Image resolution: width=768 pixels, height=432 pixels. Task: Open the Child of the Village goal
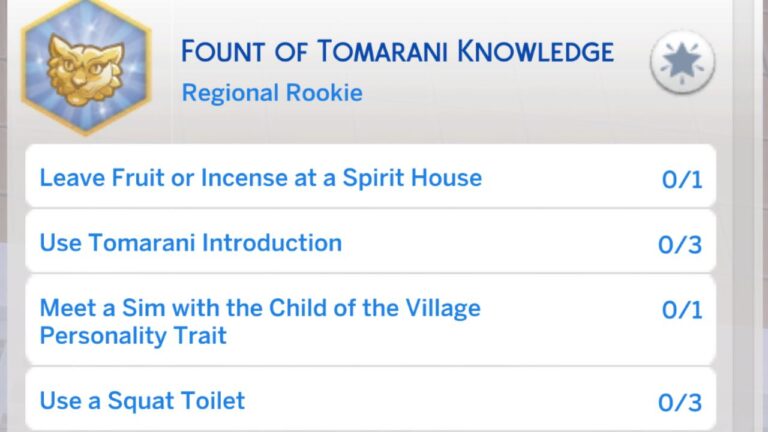click(260, 321)
